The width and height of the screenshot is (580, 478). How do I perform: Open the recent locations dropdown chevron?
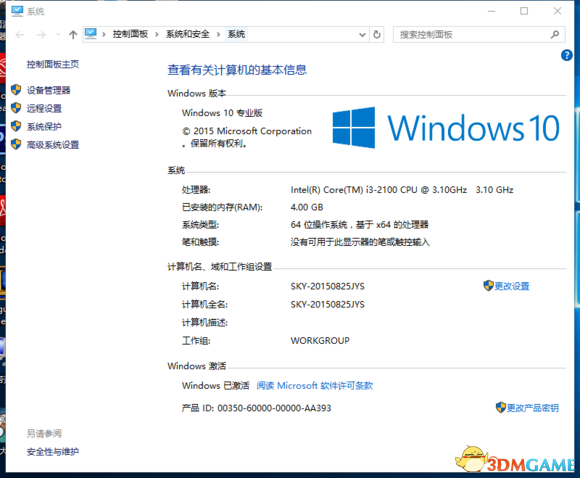click(58, 35)
